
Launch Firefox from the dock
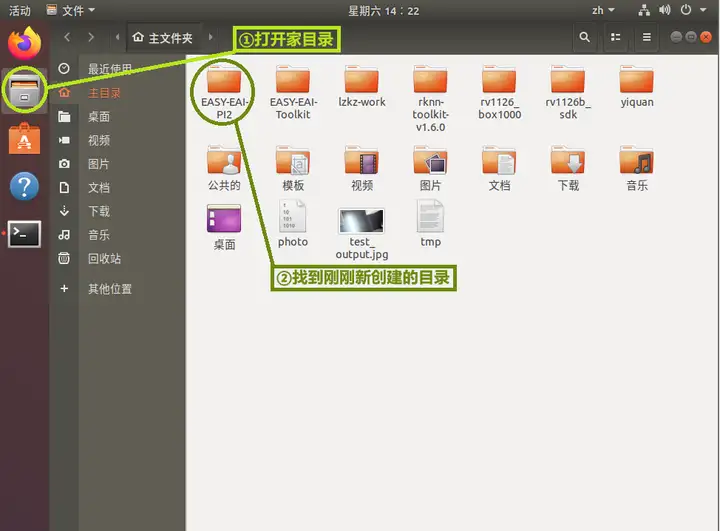24,43
